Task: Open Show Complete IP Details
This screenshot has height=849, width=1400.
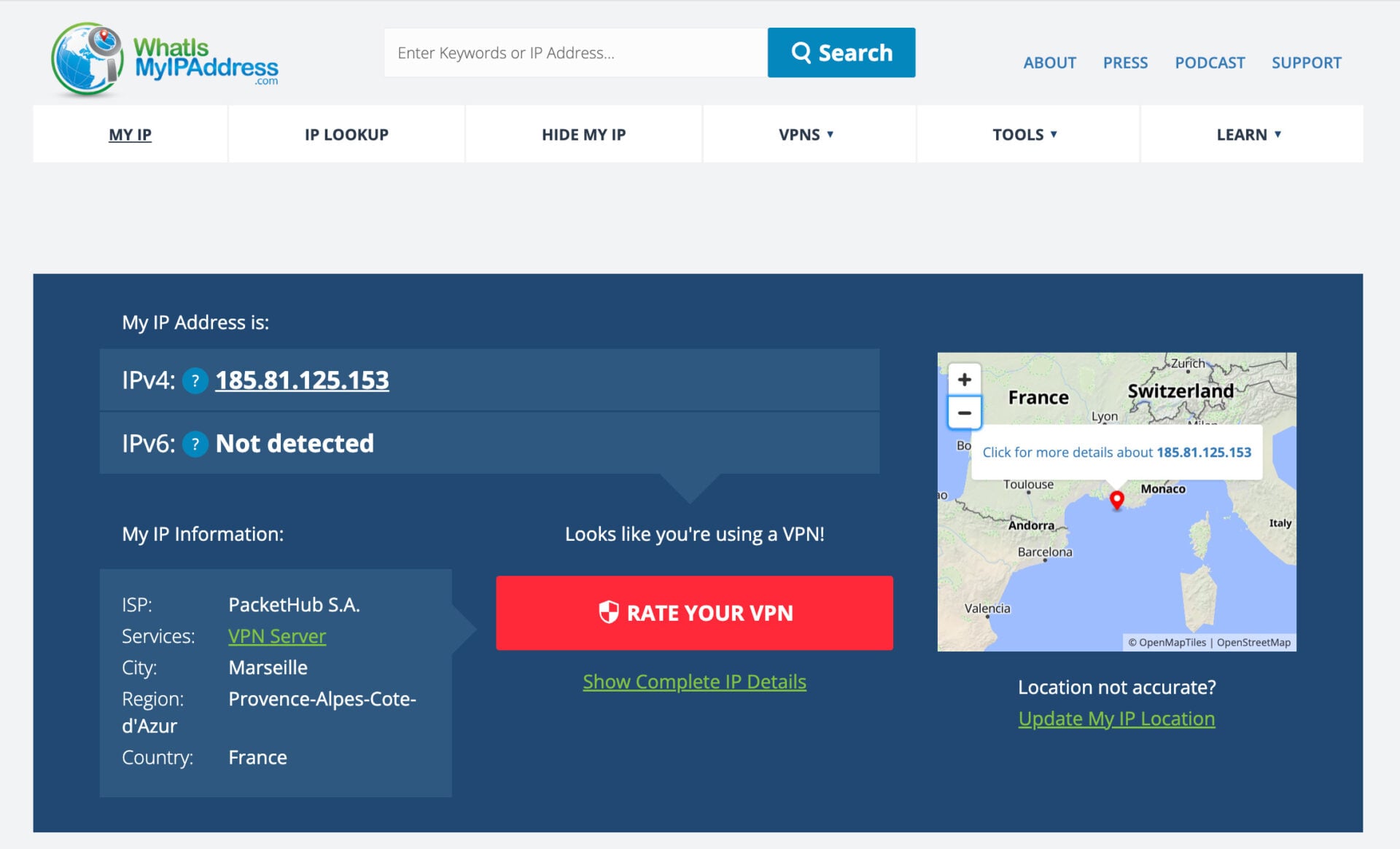Action: pyautogui.click(x=694, y=682)
